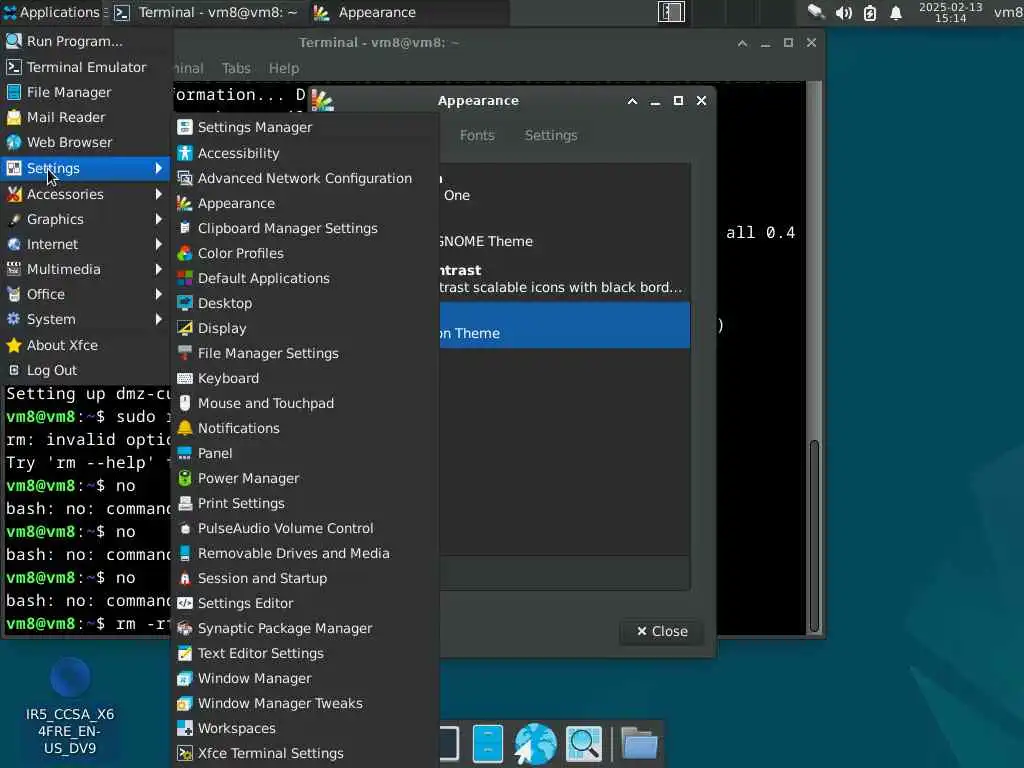The width and height of the screenshot is (1024, 768).
Task: Click the Applications panel button
Action: coord(54,12)
